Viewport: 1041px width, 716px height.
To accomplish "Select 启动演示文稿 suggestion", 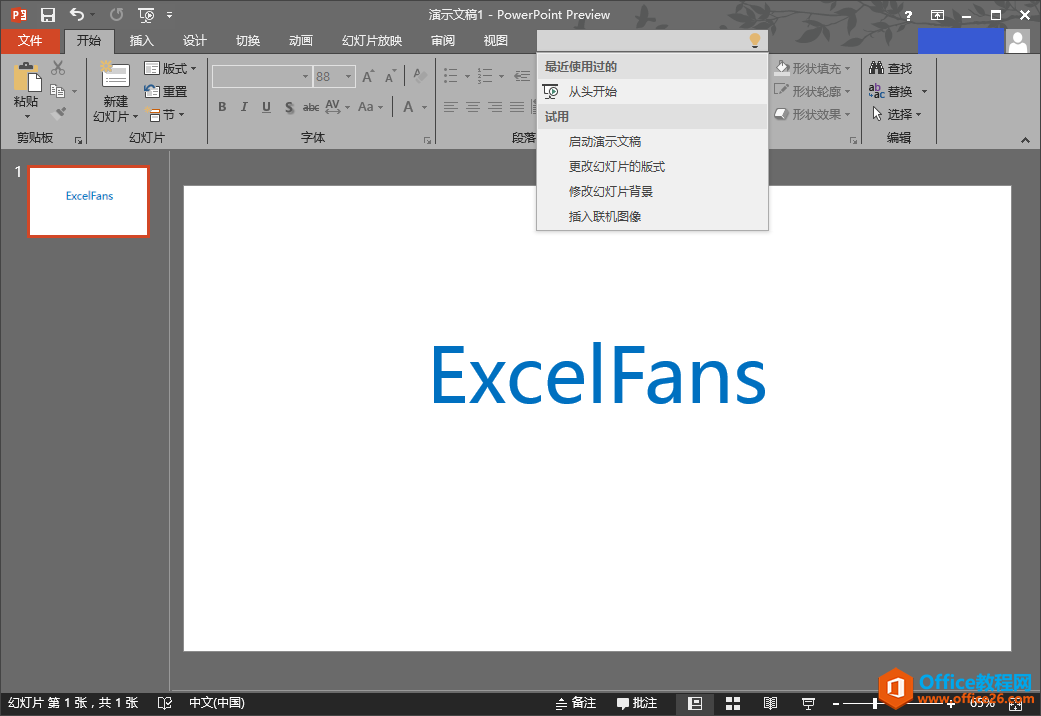I will (x=653, y=141).
